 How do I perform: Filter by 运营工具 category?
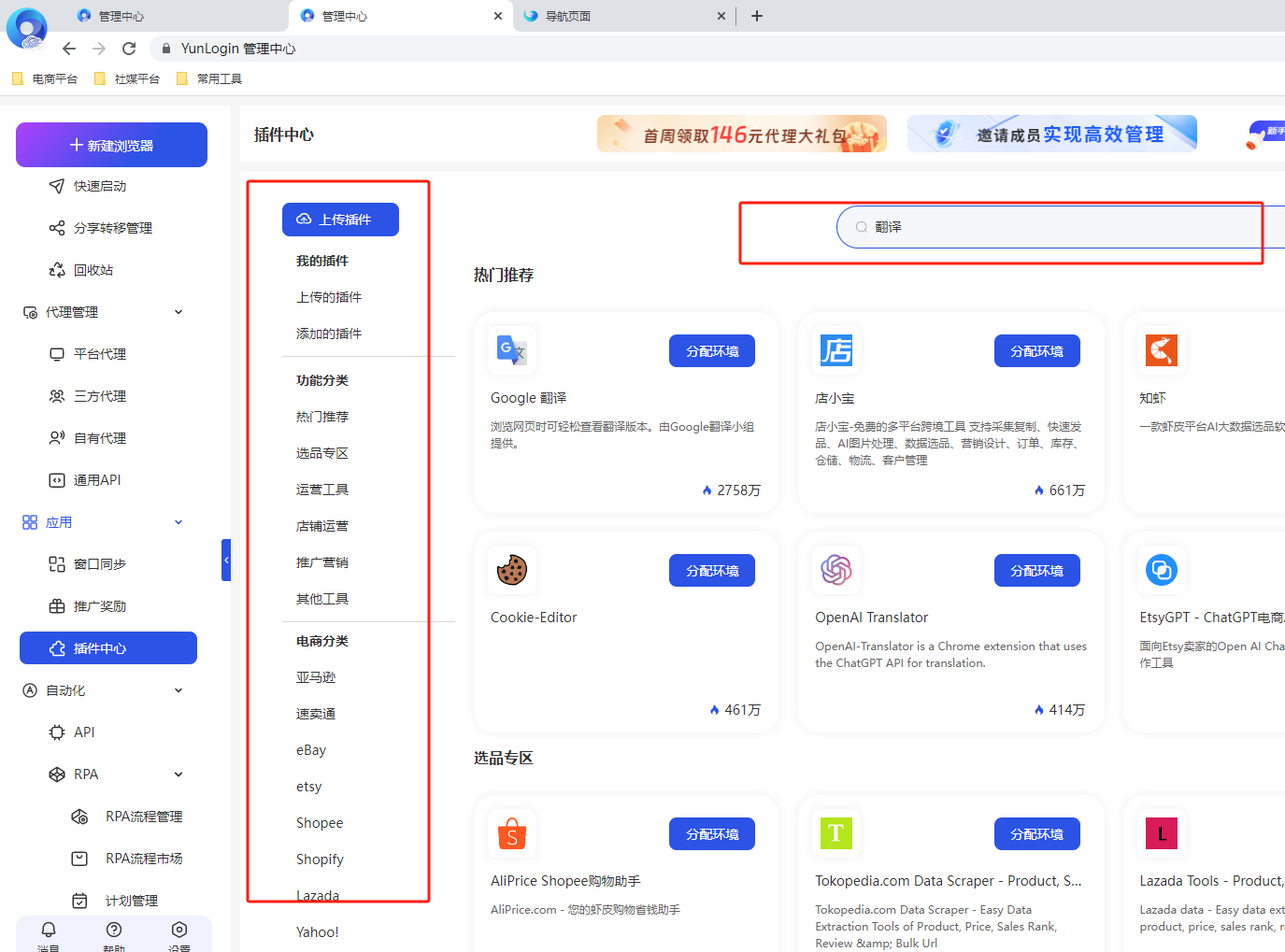pyautogui.click(x=322, y=490)
